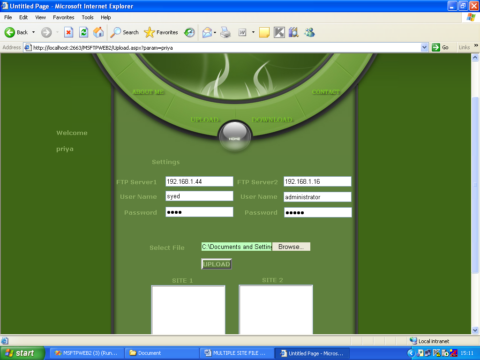Click the page scrollbar up arrow
This screenshot has height=360, width=480.
[475, 58]
